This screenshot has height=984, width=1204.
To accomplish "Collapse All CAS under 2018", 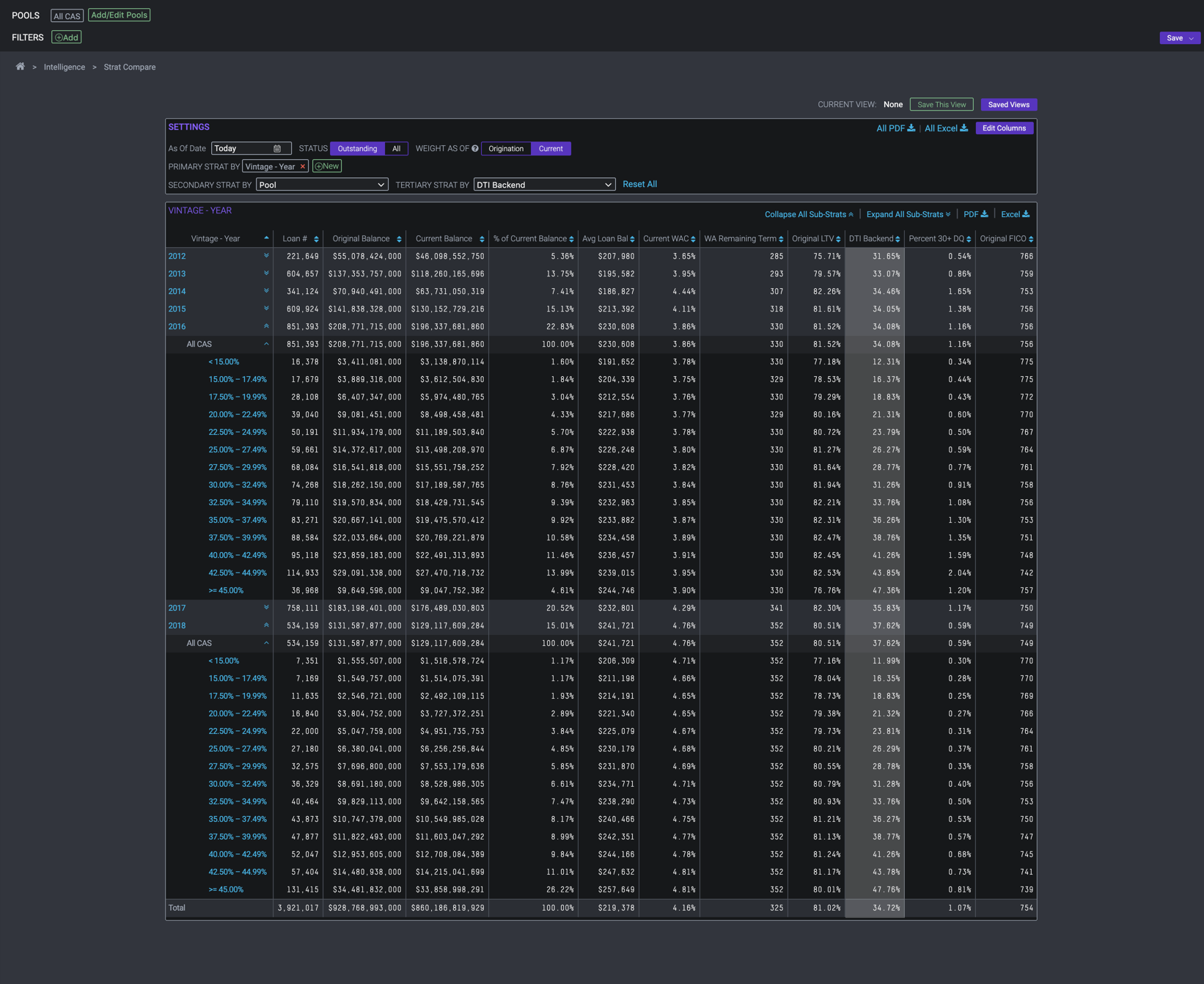I will click(x=266, y=643).
